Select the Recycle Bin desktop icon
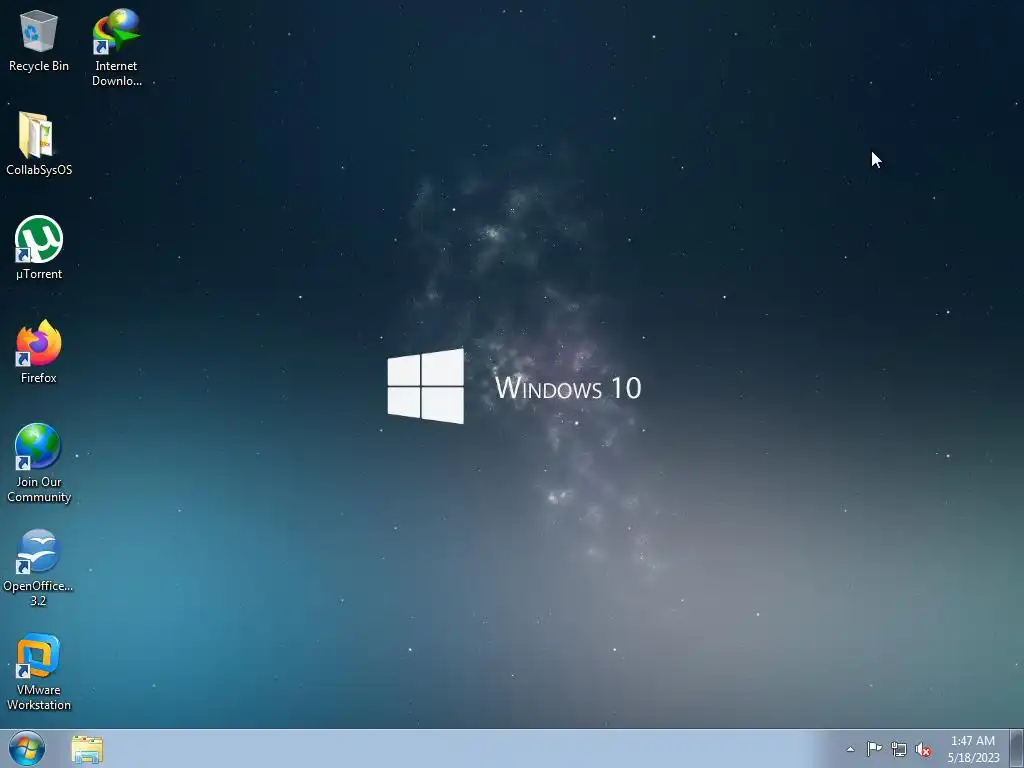This screenshot has width=1024, height=768. 39,40
